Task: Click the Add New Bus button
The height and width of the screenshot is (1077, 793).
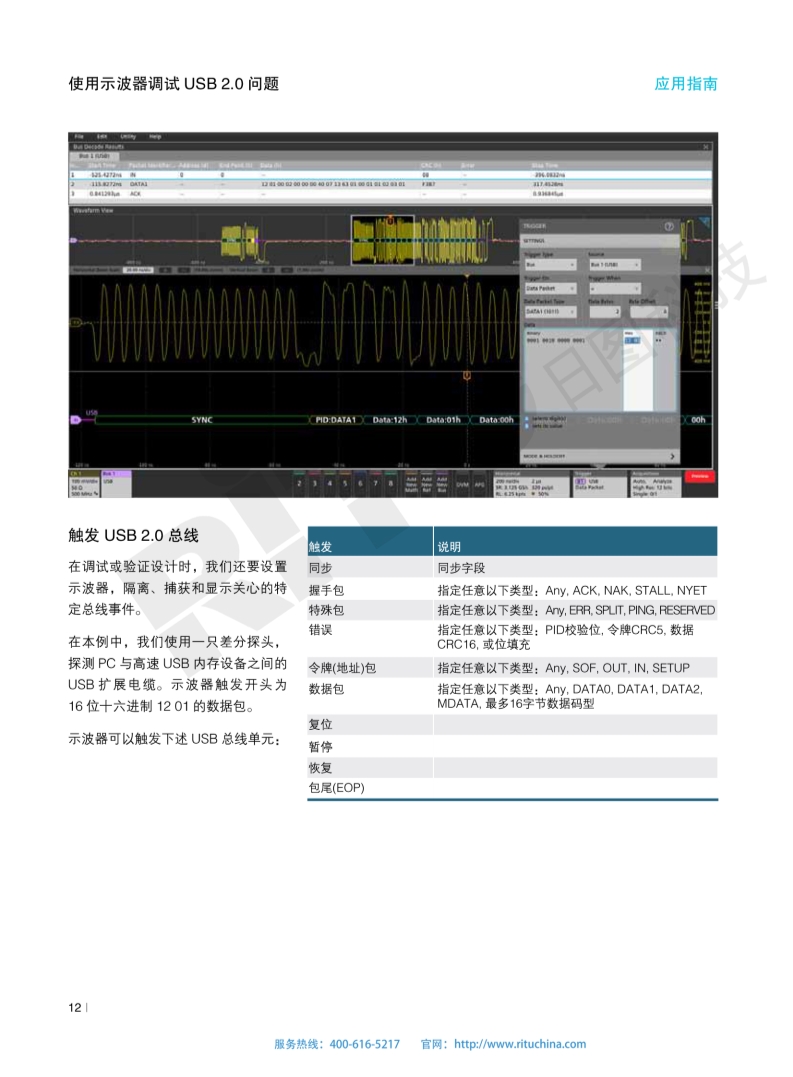Action: (441, 483)
